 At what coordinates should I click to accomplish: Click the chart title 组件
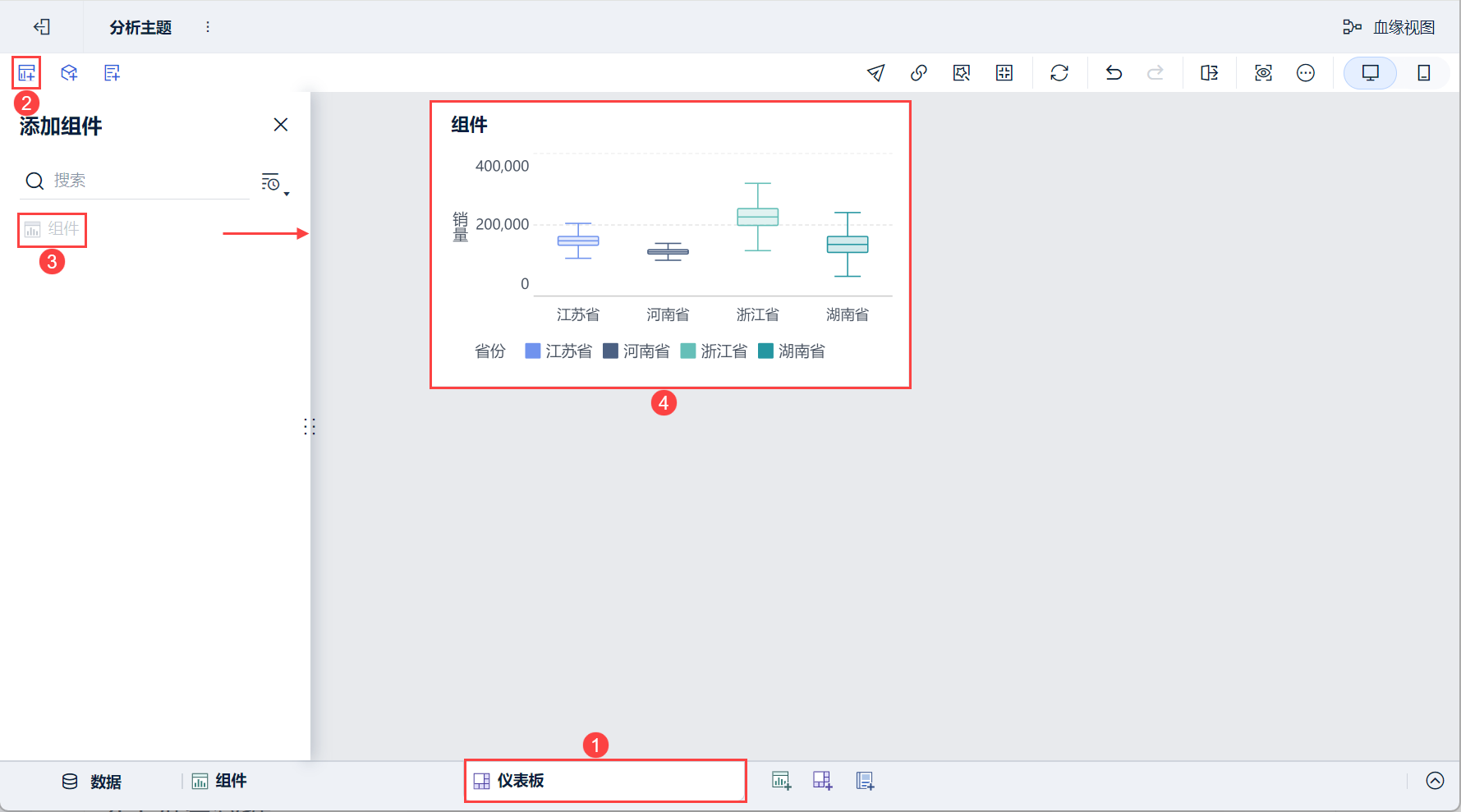point(470,125)
